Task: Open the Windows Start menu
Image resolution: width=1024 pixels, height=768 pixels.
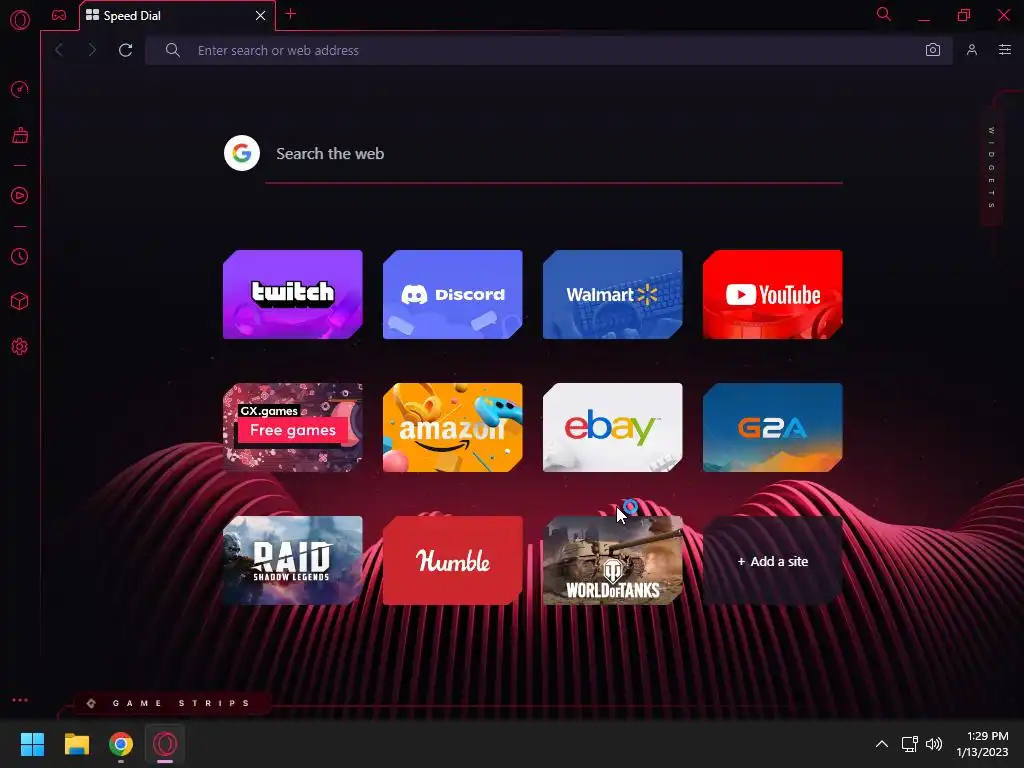Action: (32, 744)
